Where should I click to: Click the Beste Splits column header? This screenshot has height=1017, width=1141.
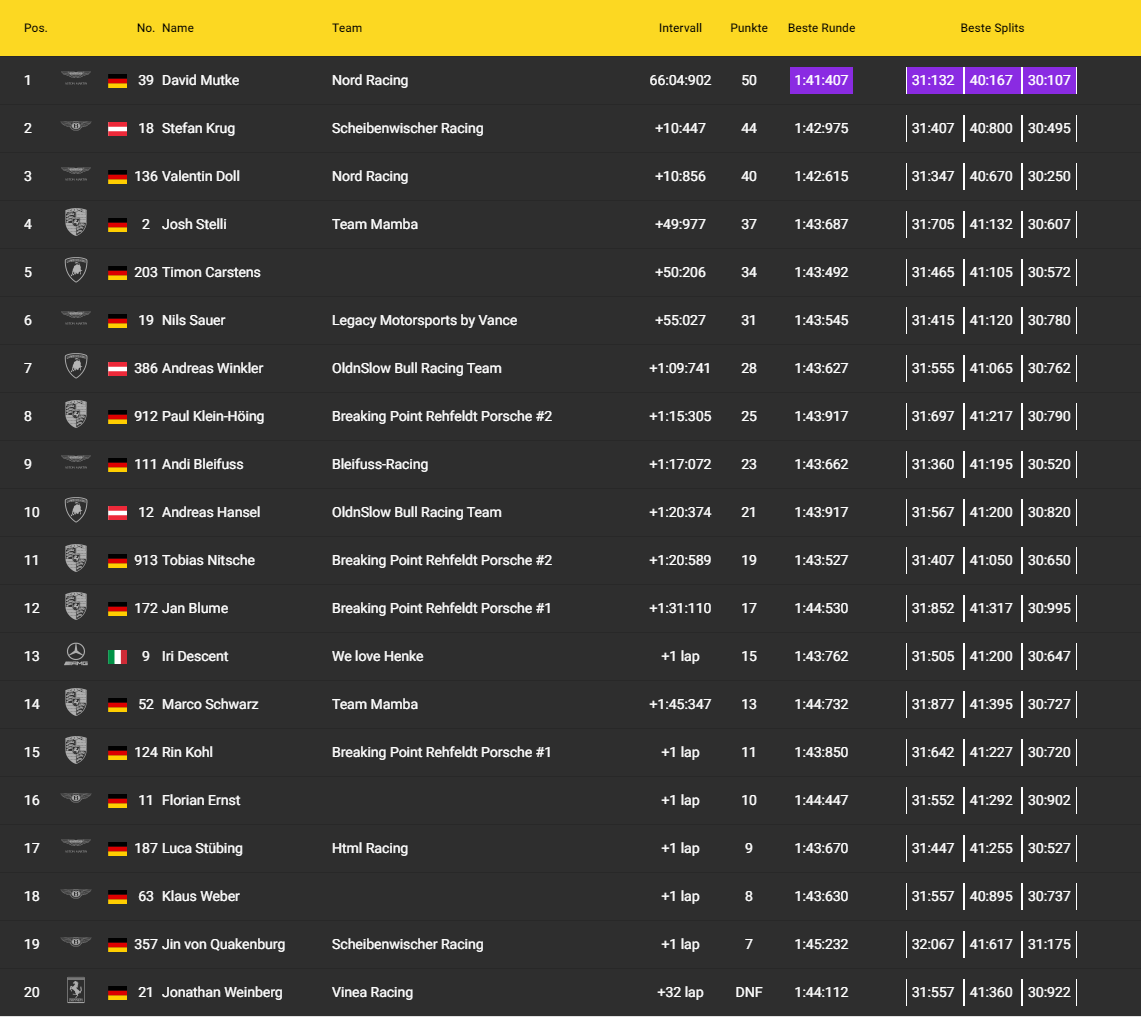pos(992,28)
